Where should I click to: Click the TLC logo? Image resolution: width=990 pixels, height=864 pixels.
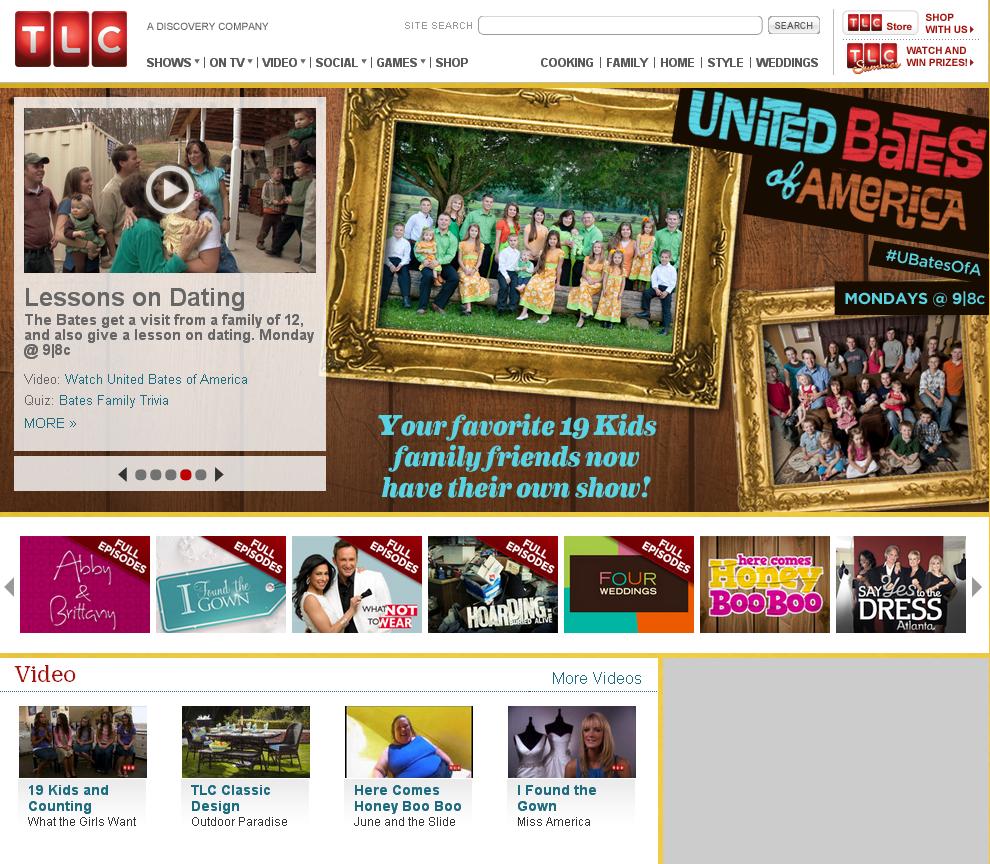tap(71, 39)
